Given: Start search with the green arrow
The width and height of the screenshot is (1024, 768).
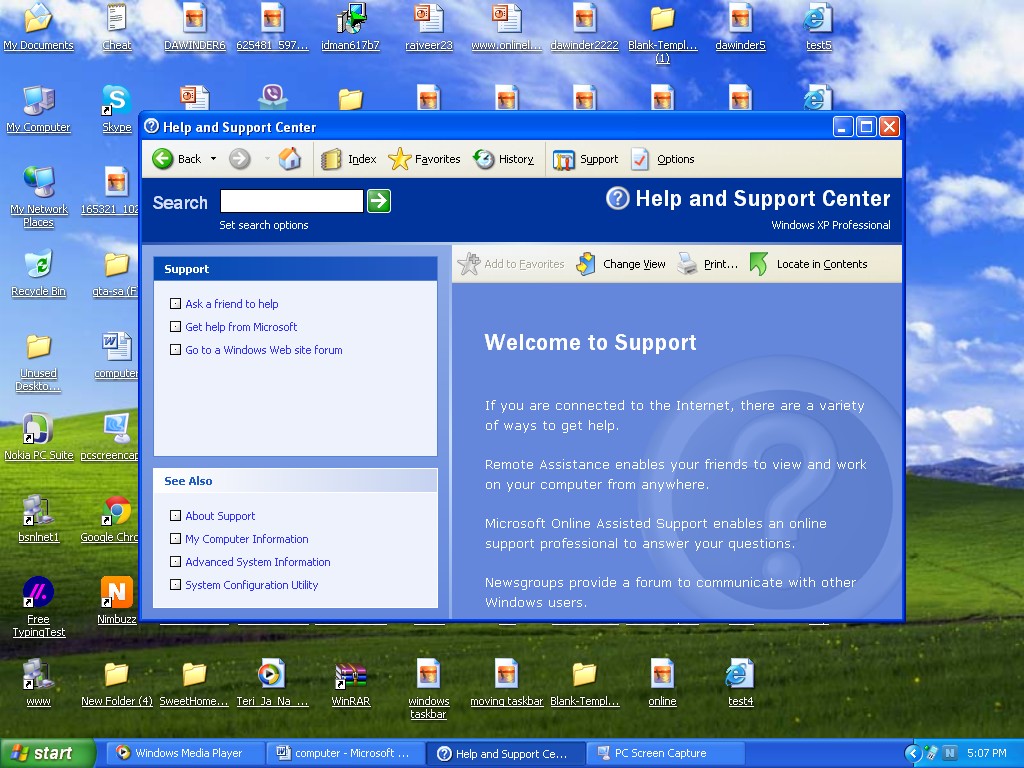Looking at the screenshot, I should 378,200.
